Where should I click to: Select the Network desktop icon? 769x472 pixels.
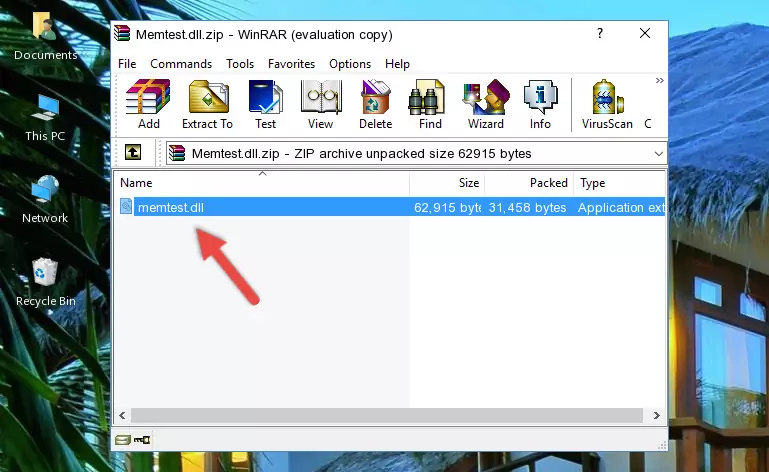45,200
